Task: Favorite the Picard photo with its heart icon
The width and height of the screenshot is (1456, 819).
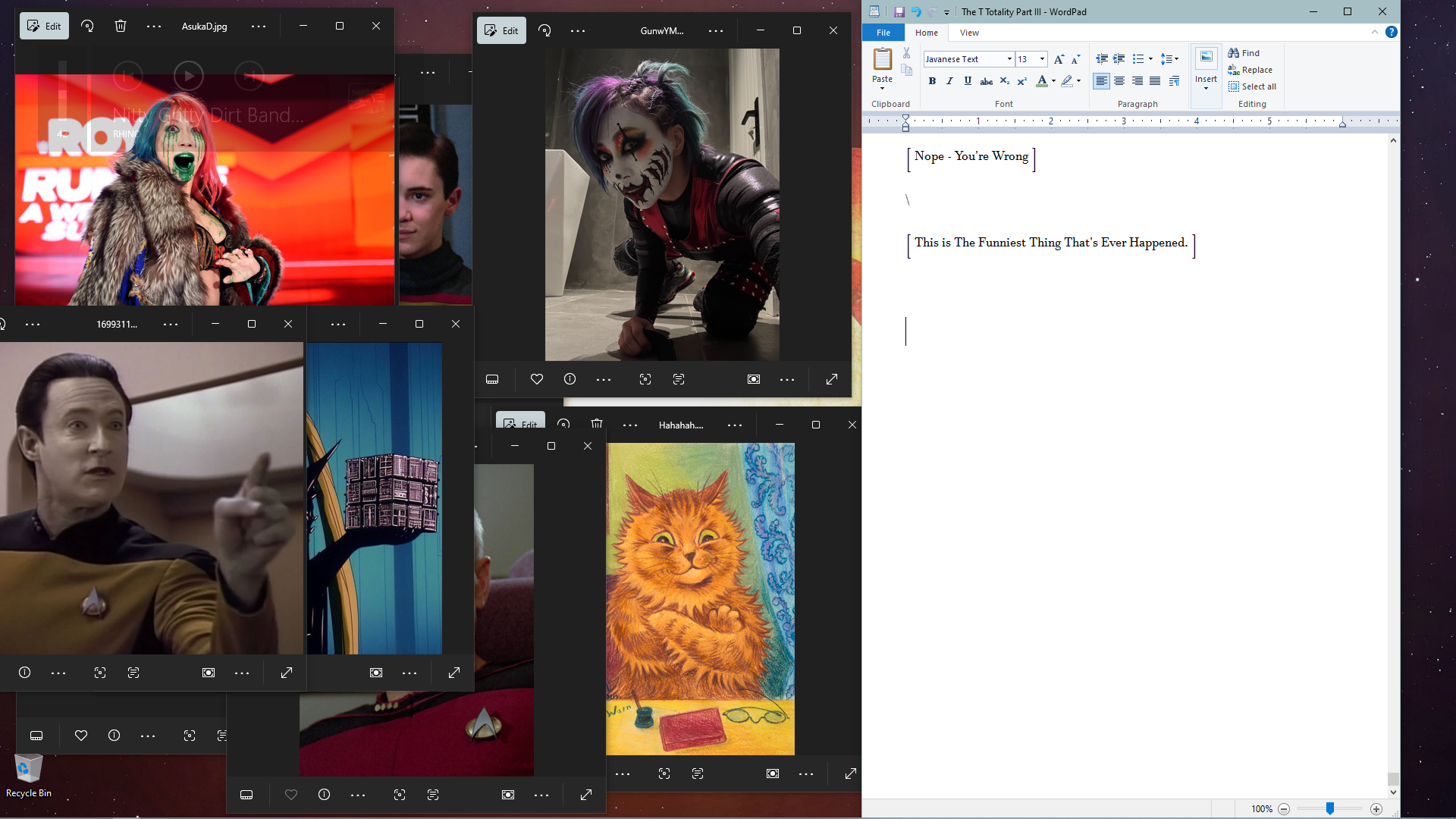Action: pos(291,795)
